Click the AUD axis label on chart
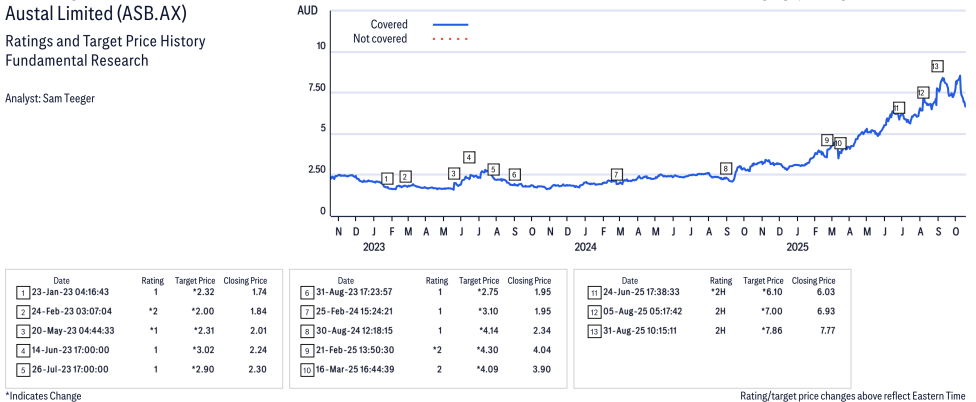976x402 pixels. coord(308,10)
